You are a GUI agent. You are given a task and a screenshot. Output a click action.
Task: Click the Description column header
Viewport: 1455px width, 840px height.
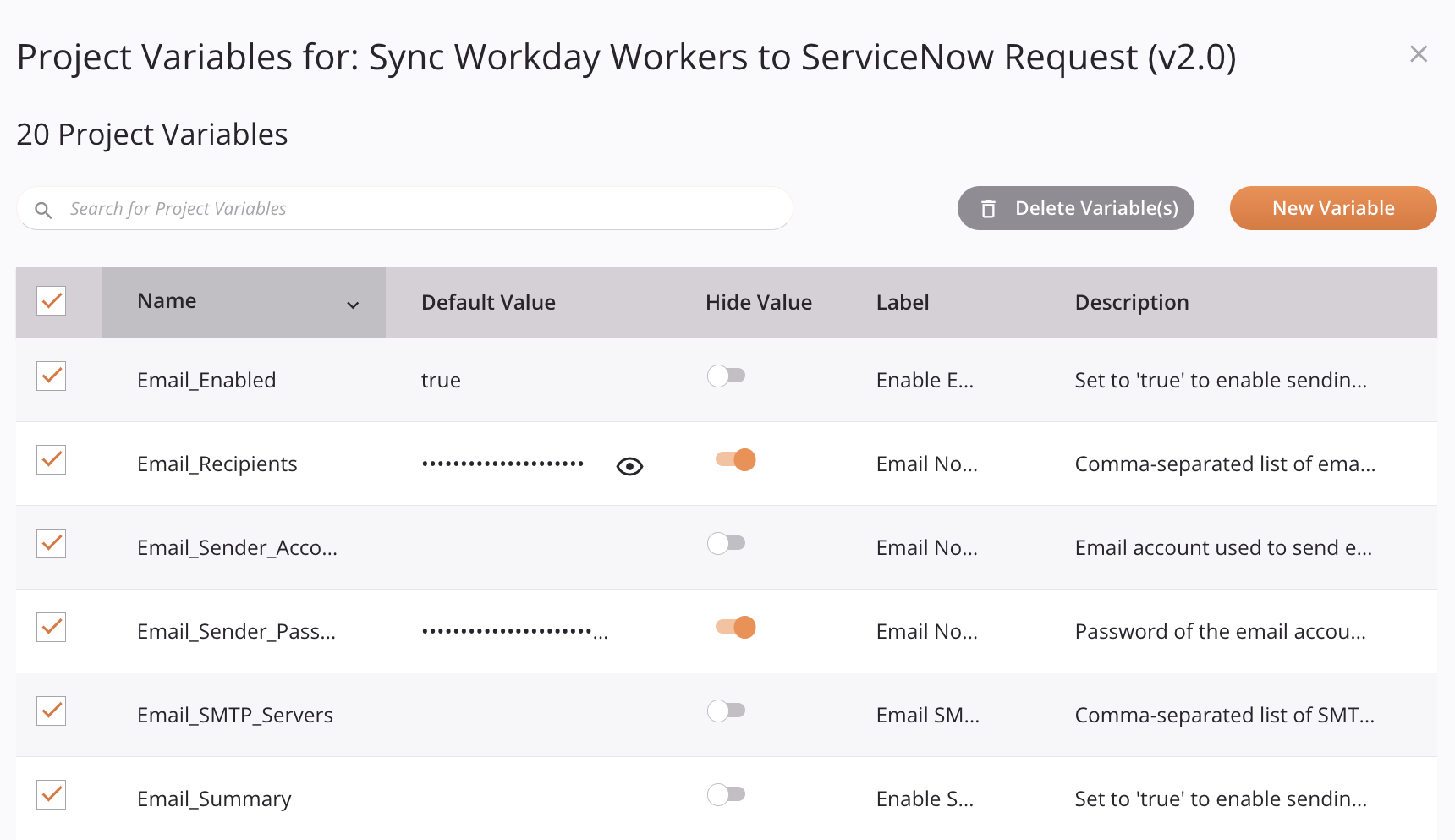(x=1132, y=303)
